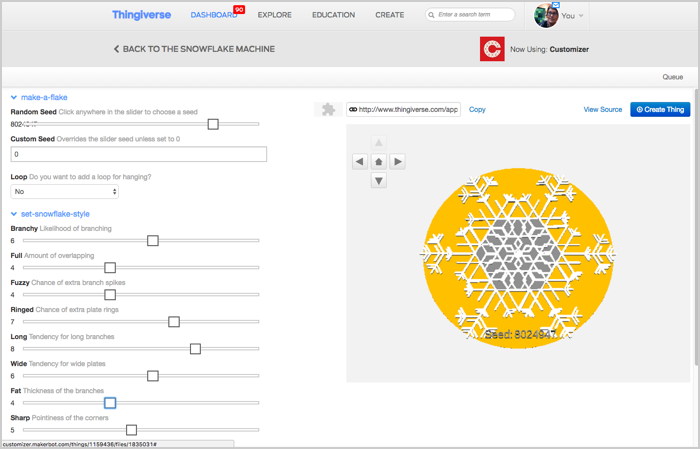Screen dimensions: 700x449
Task: Click the rotate view right arrow
Action: [x=398, y=161]
